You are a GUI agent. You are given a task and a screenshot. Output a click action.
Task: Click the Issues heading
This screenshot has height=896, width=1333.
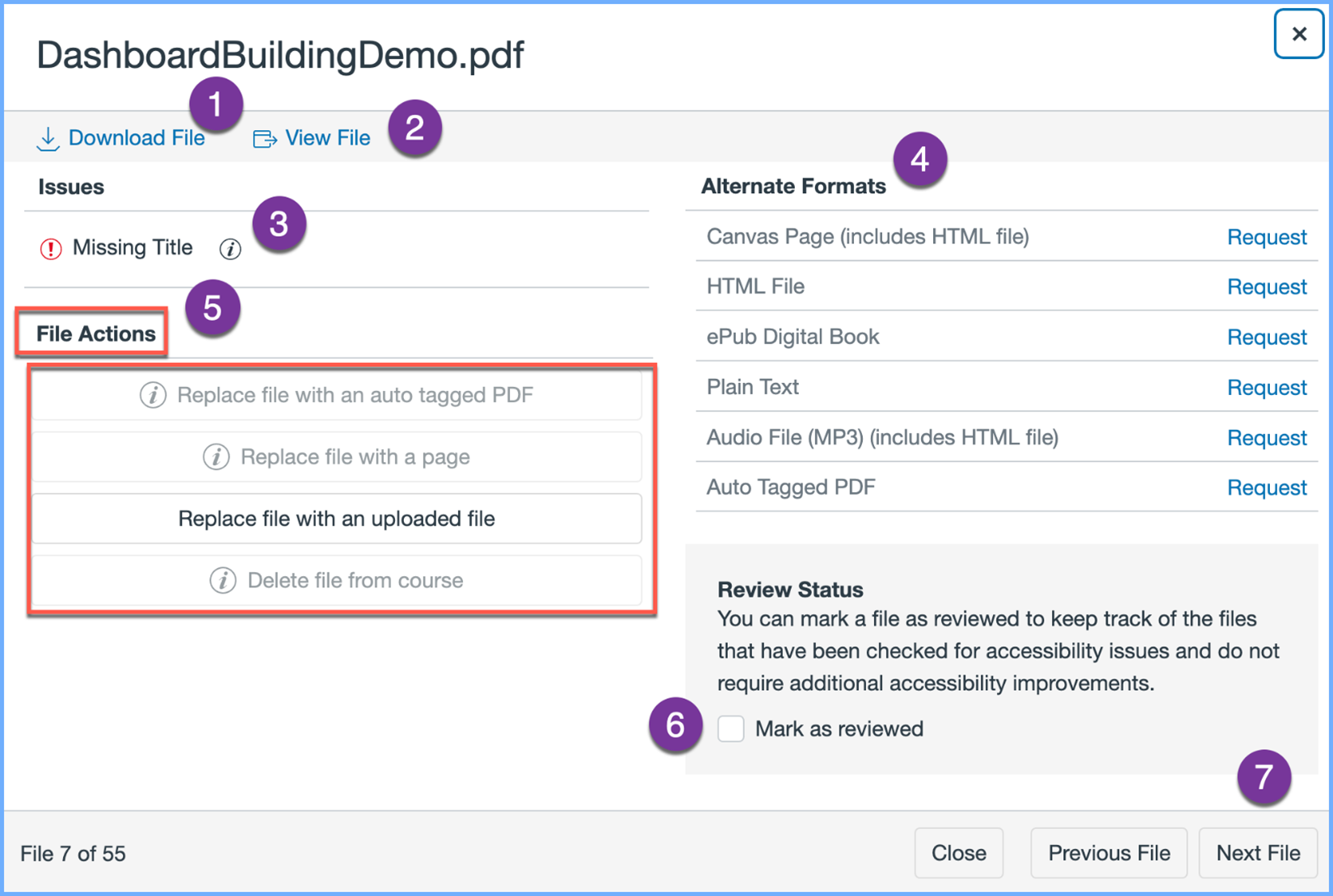[71, 187]
